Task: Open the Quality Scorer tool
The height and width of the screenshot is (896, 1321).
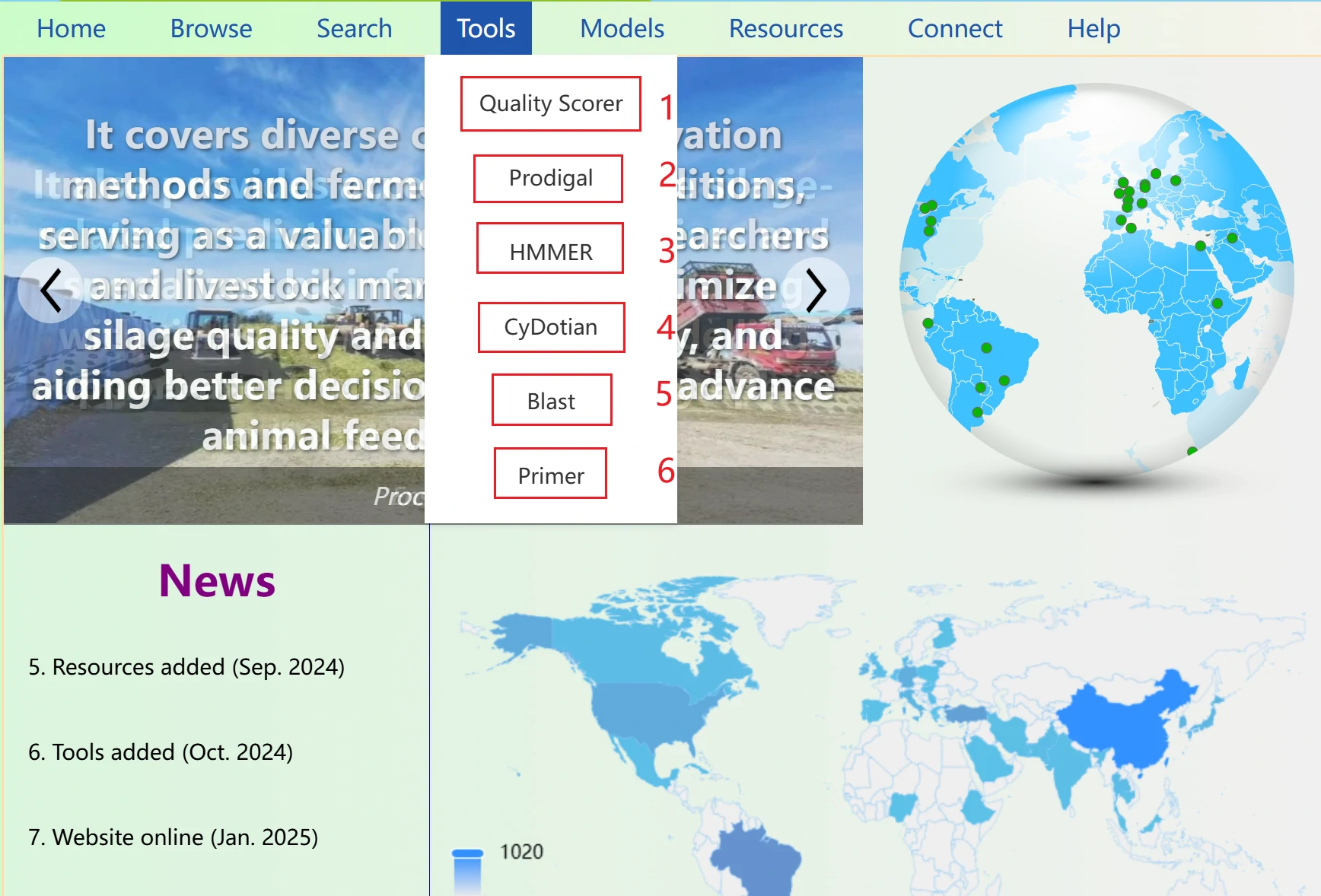Action: (x=550, y=104)
